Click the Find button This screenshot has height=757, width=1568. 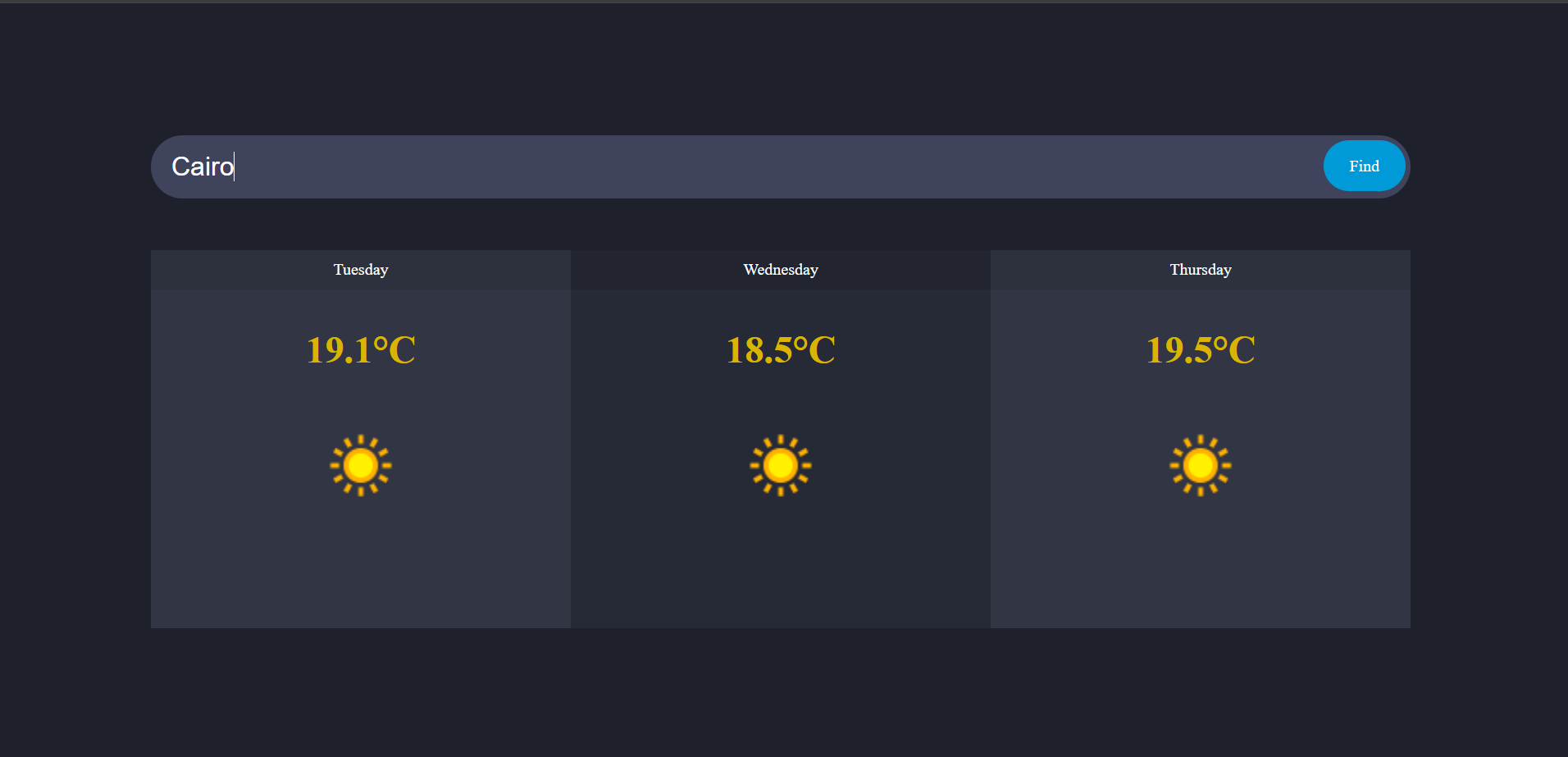pos(1363,166)
